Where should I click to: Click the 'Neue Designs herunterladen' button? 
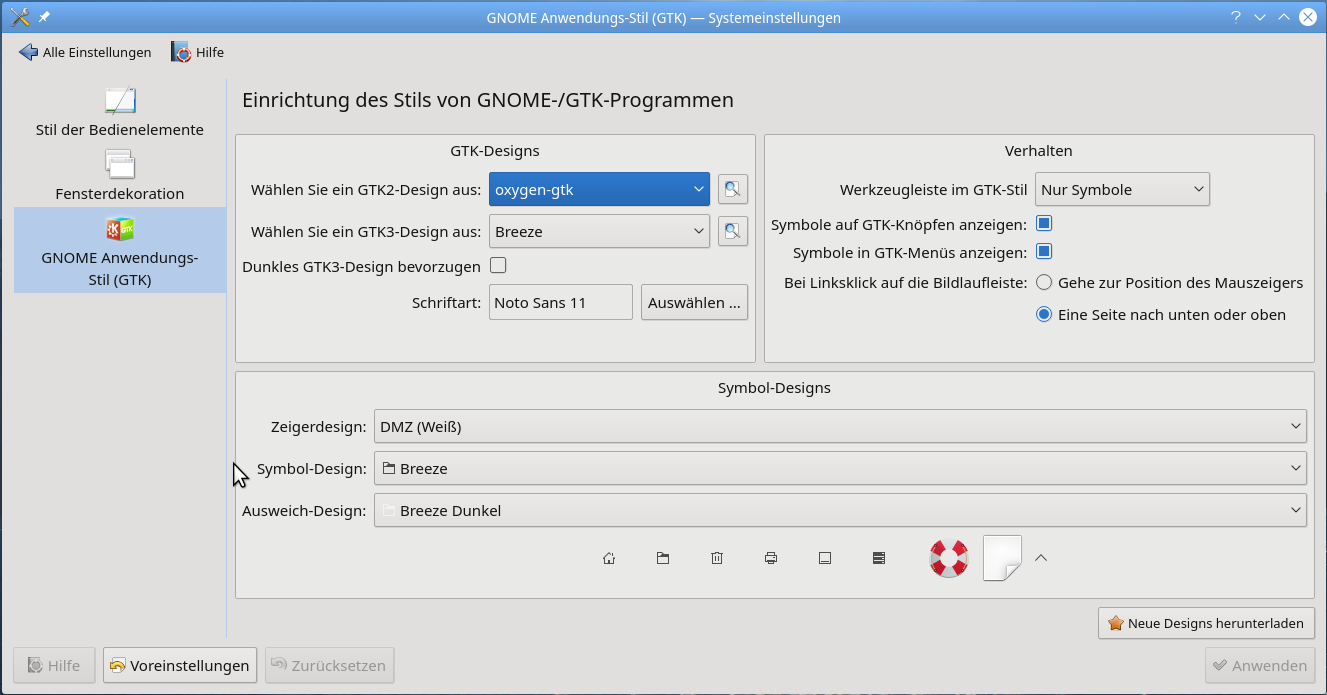[x=1205, y=623]
